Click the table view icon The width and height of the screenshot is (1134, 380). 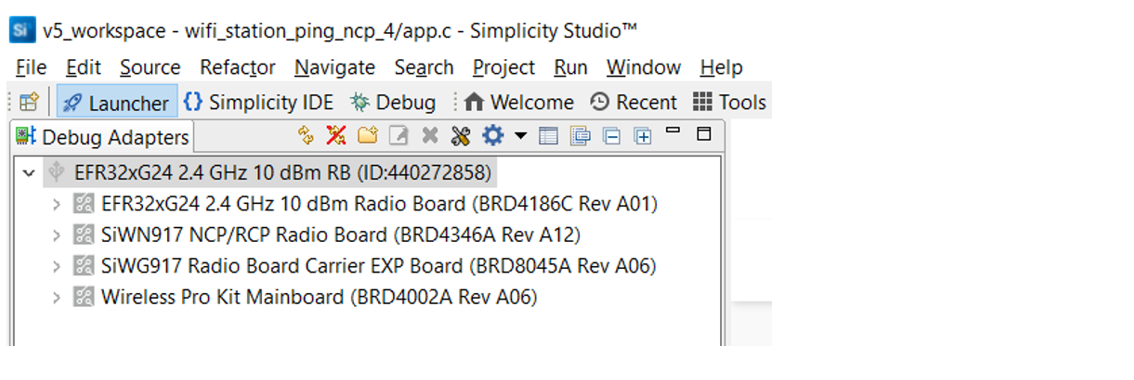pyautogui.click(x=549, y=135)
